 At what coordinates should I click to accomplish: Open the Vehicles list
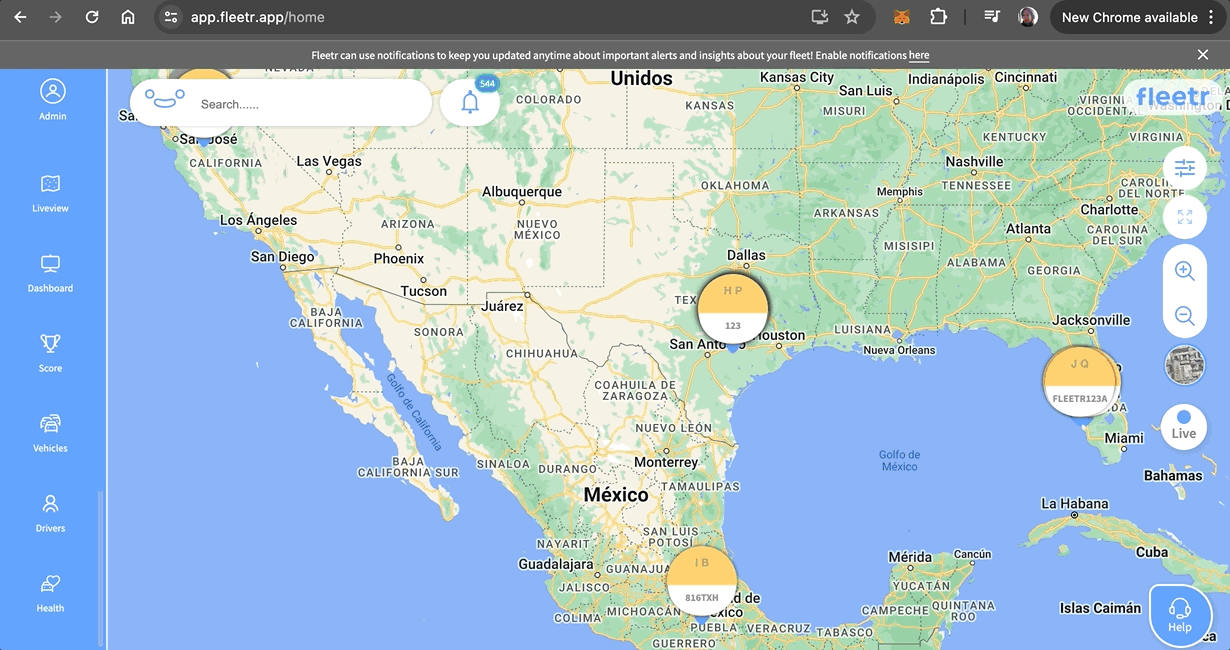pyautogui.click(x=50, y=433)
